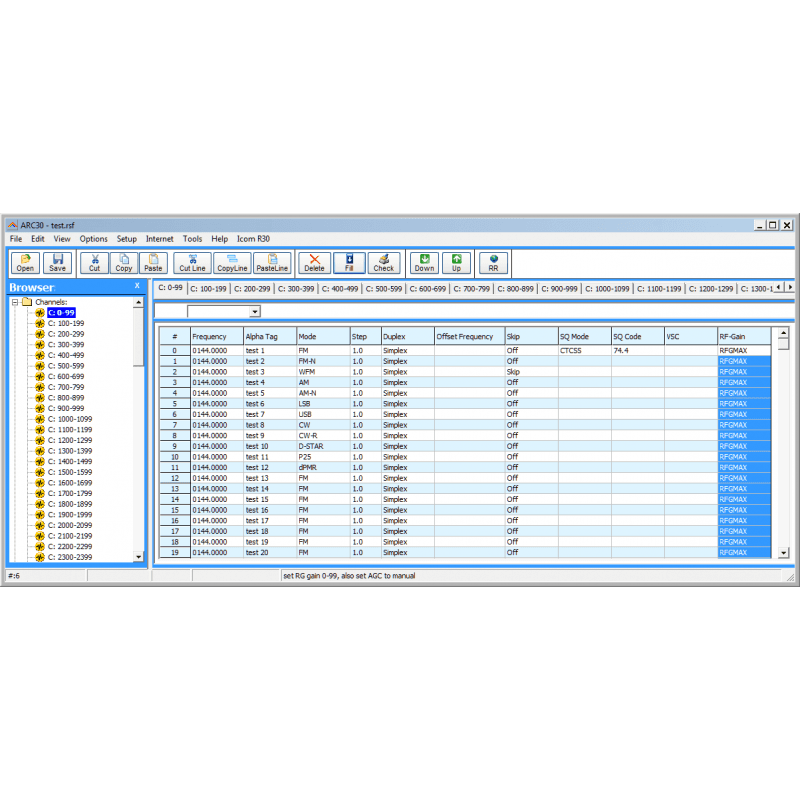Image resolution: width=800 pixels, height=800 pixels.
Task: Click the RR globe icon
Action: [x=493, y=263]
